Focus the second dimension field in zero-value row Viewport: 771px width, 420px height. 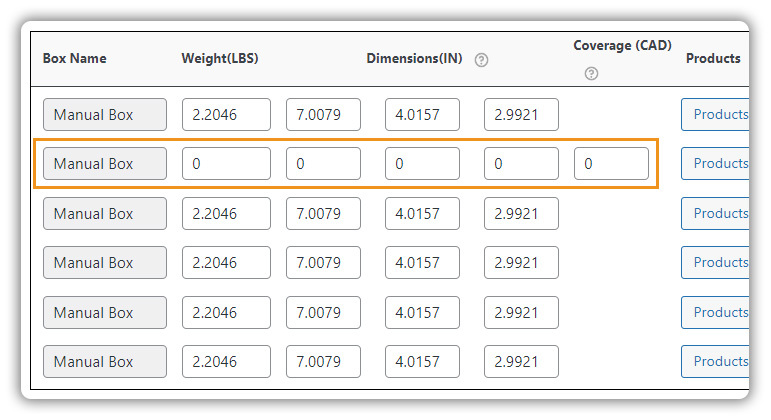pos(422,164)
